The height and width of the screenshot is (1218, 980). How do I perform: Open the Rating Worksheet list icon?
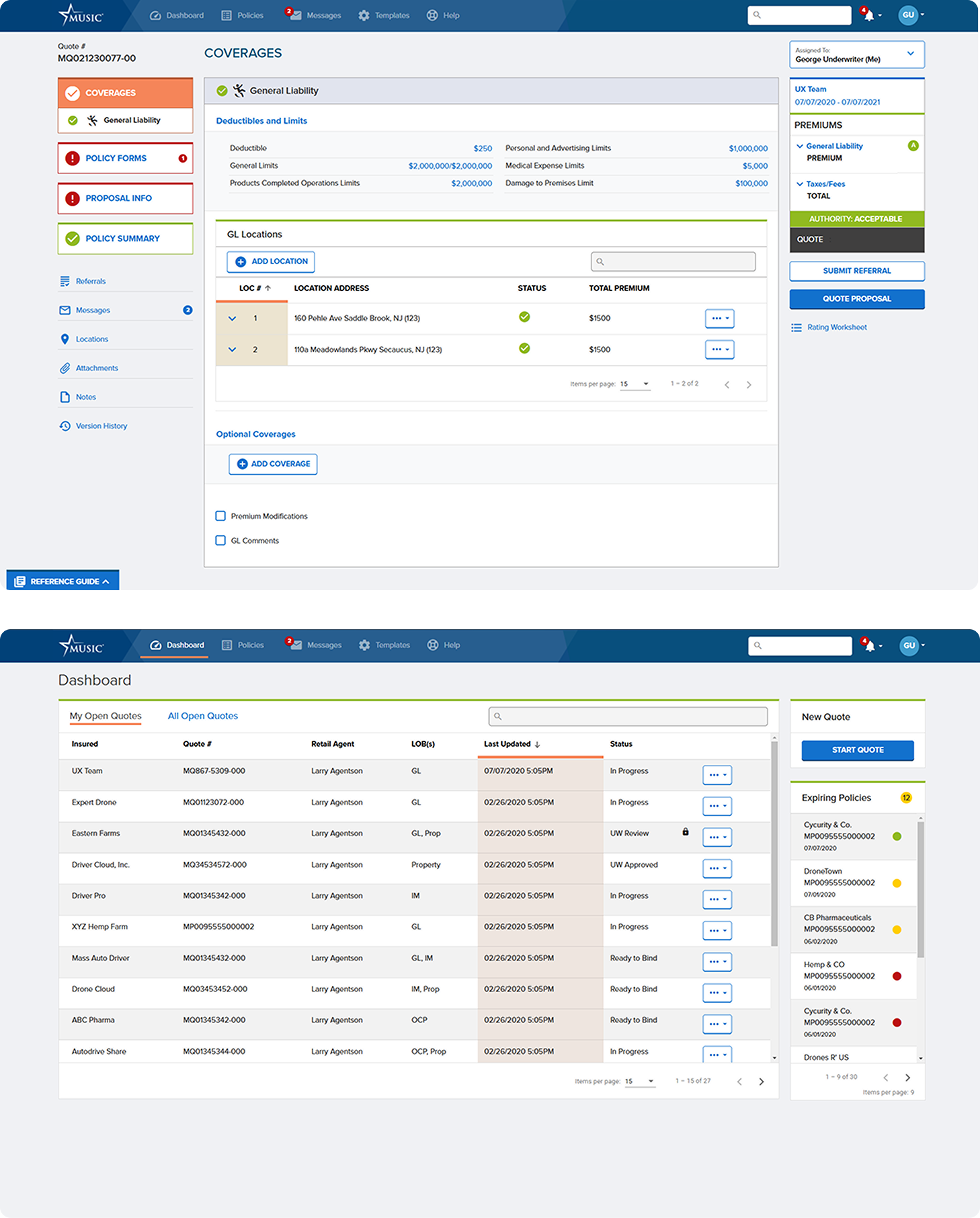797,327
